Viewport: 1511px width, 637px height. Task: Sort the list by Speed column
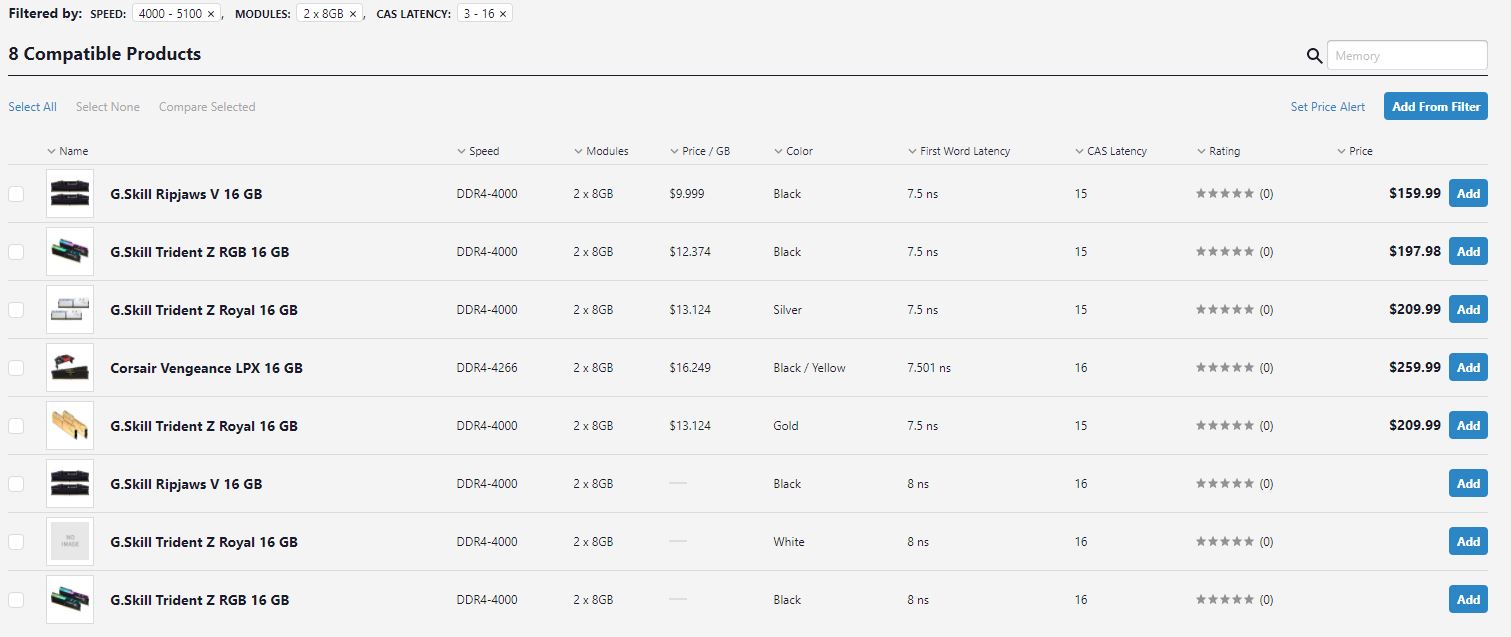478,151
